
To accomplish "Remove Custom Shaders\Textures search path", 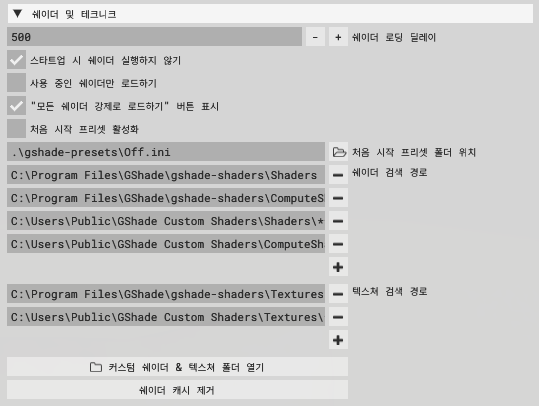I will click(x=338, y=317).
